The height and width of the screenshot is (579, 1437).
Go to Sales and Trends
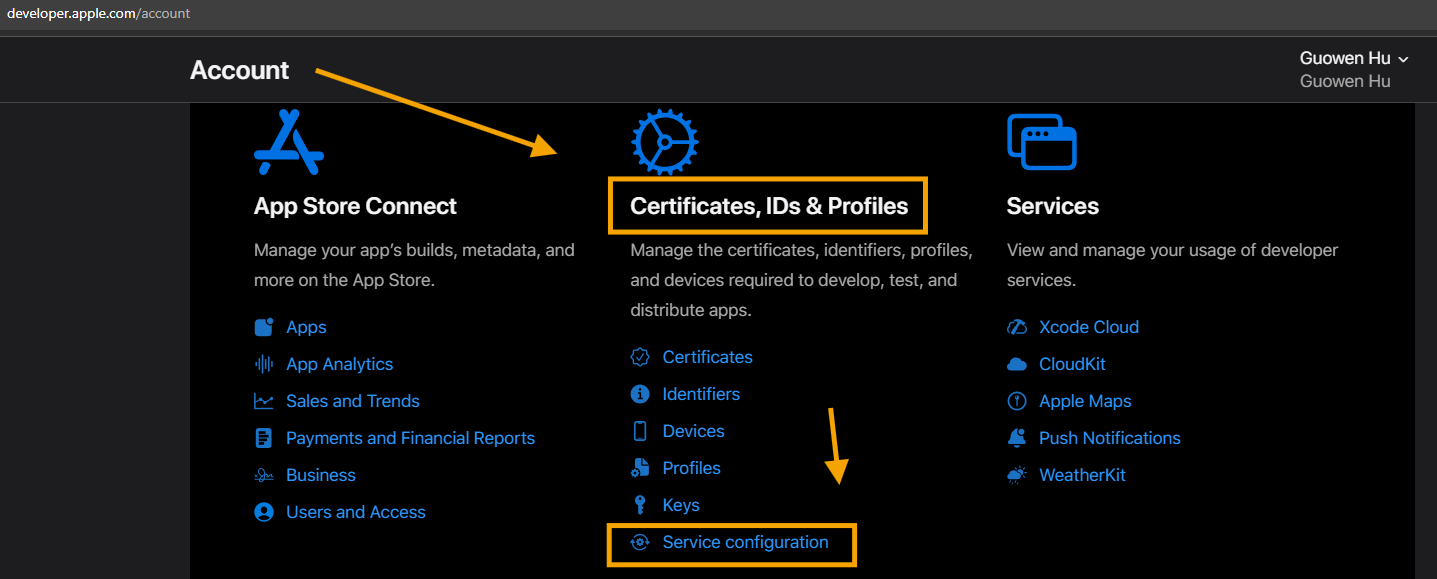352,401
